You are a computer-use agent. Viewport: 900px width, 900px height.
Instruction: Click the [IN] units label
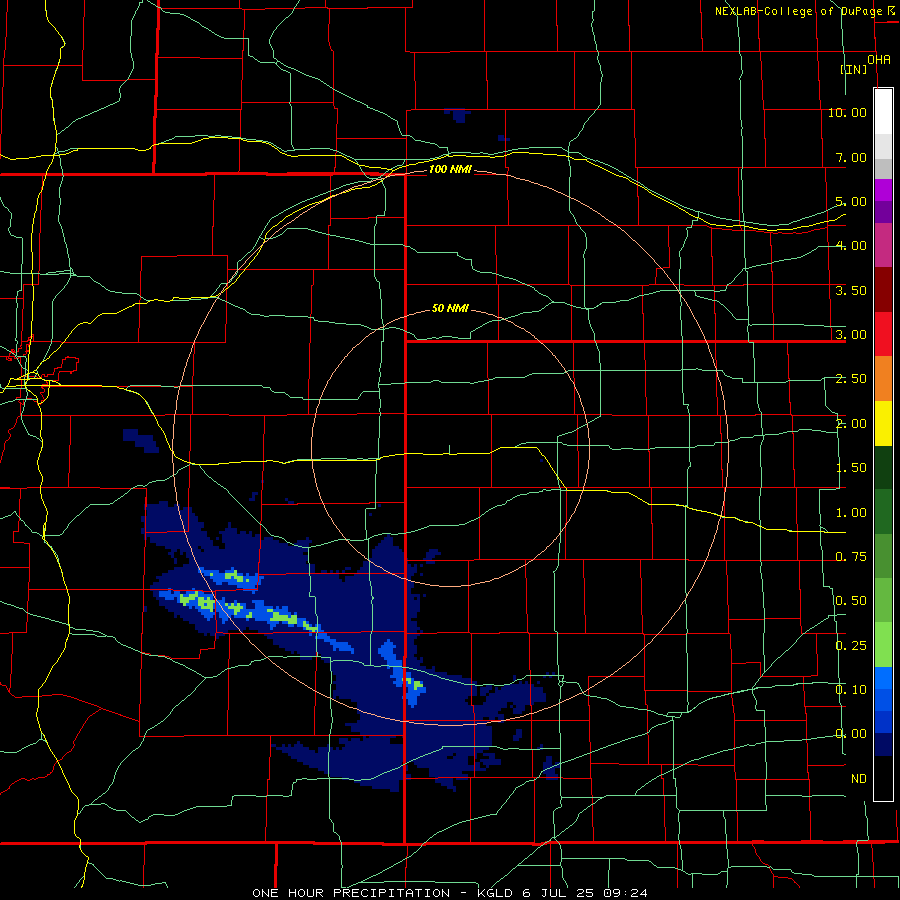[854, 69]
